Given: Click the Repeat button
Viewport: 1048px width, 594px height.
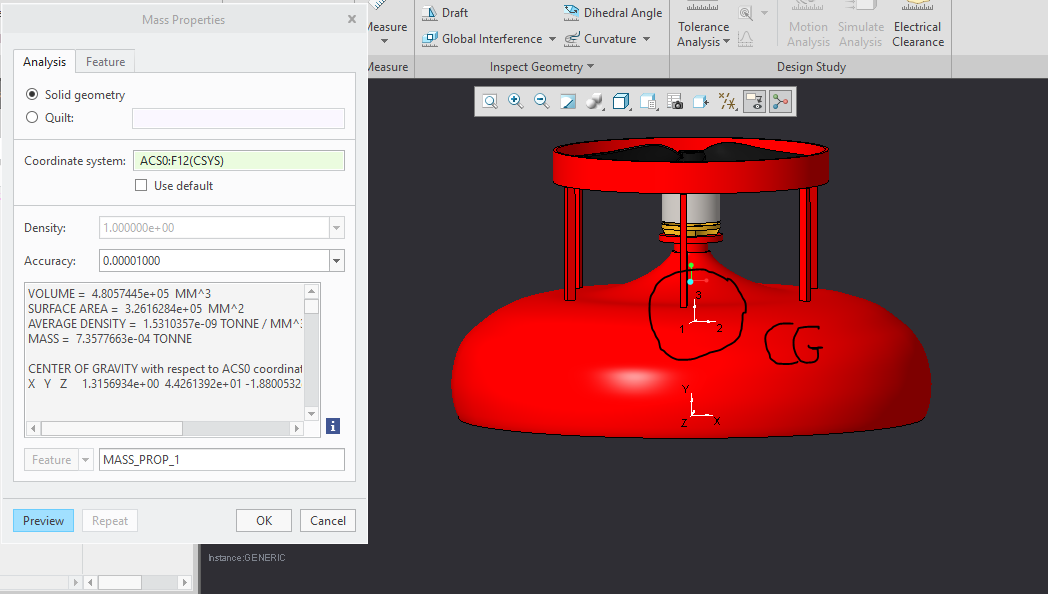Looking at the screenshot, I should tap(110, 521).
